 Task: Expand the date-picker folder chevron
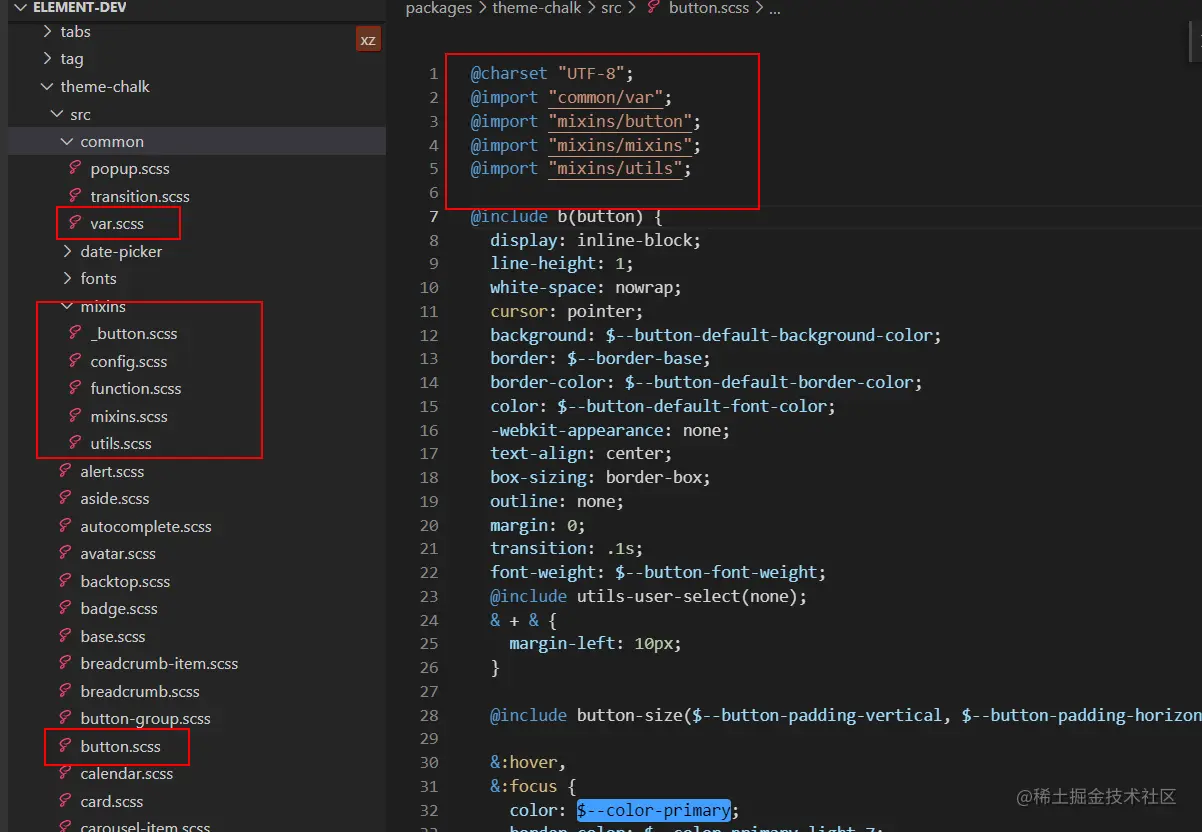tap(67, 251)
